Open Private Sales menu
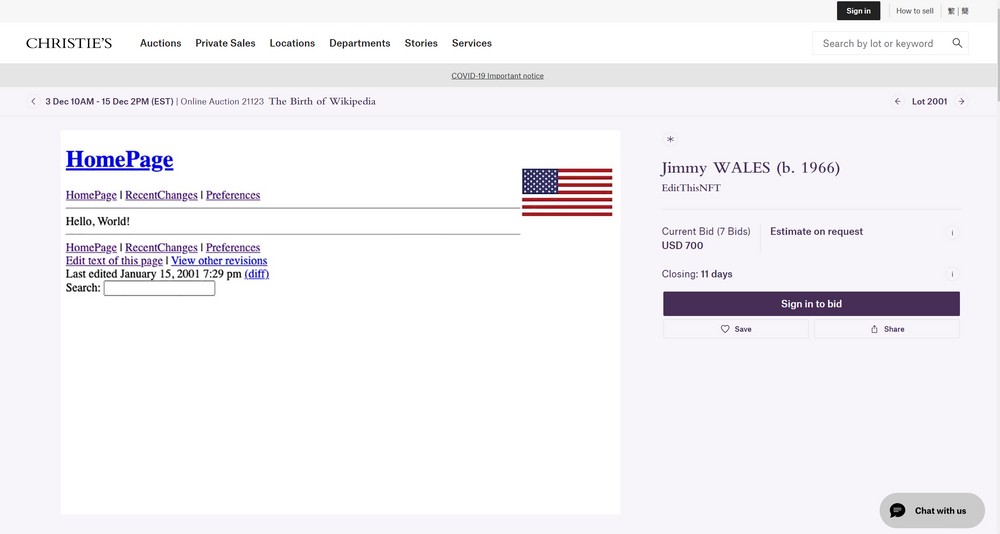 [x=225, y=43]
